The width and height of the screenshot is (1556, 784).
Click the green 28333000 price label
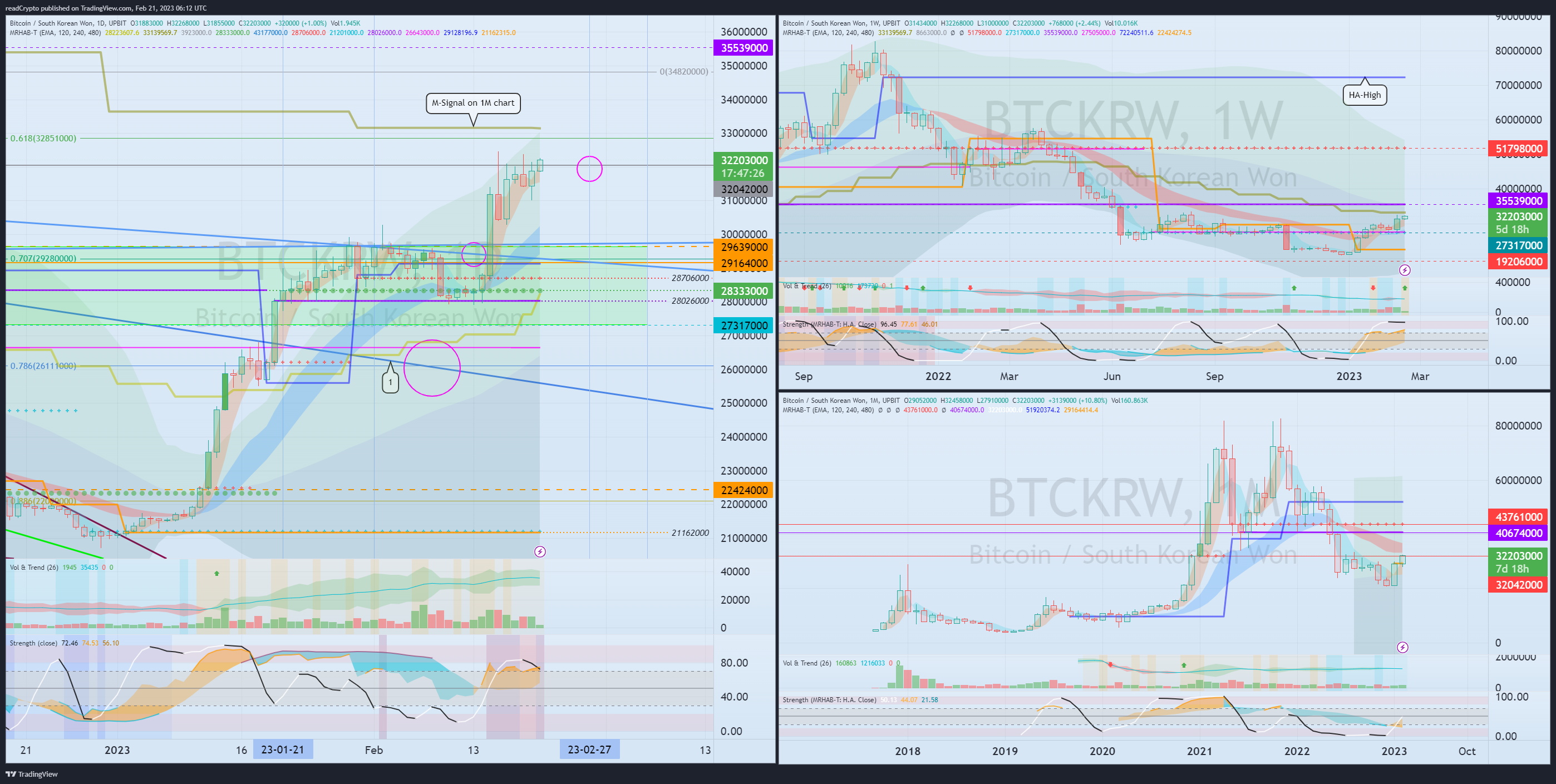743,291
